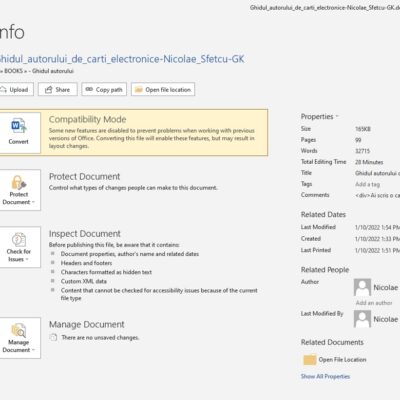Image resolution: width=400 pixels, height=400 pixels.
Task: Click 'Document properties, author's name' list item
Action: pos(130,254)
